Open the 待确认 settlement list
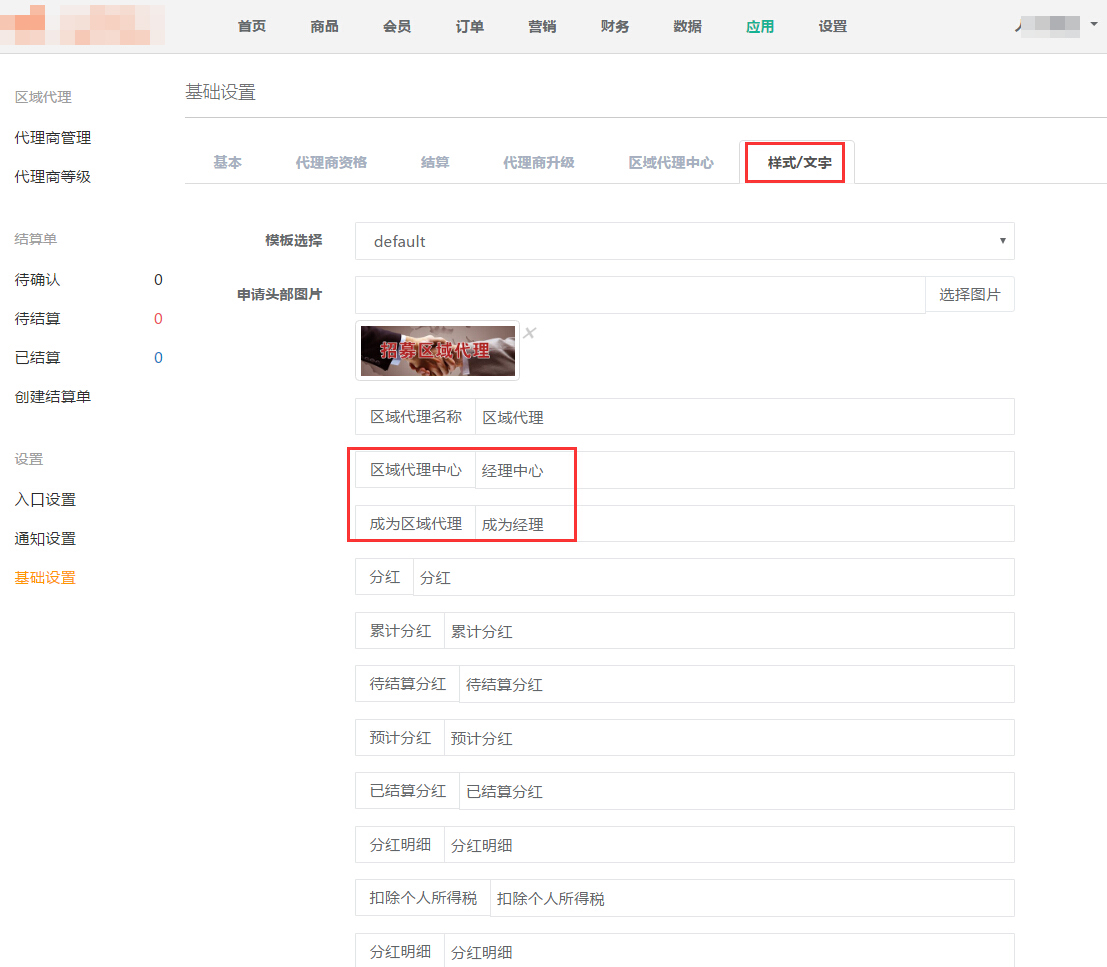Viewport: 1107px width, 967px height. tap(38, 280)
